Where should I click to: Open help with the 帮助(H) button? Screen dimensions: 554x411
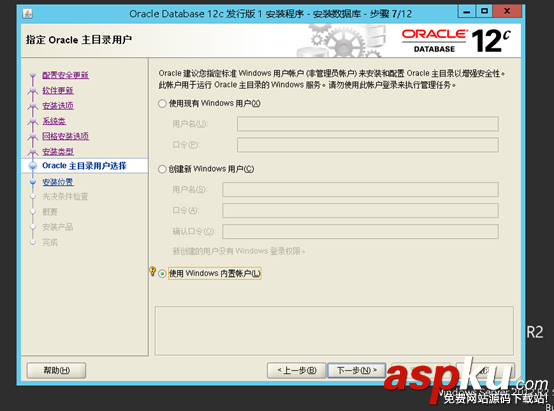(x=56, y=370)
